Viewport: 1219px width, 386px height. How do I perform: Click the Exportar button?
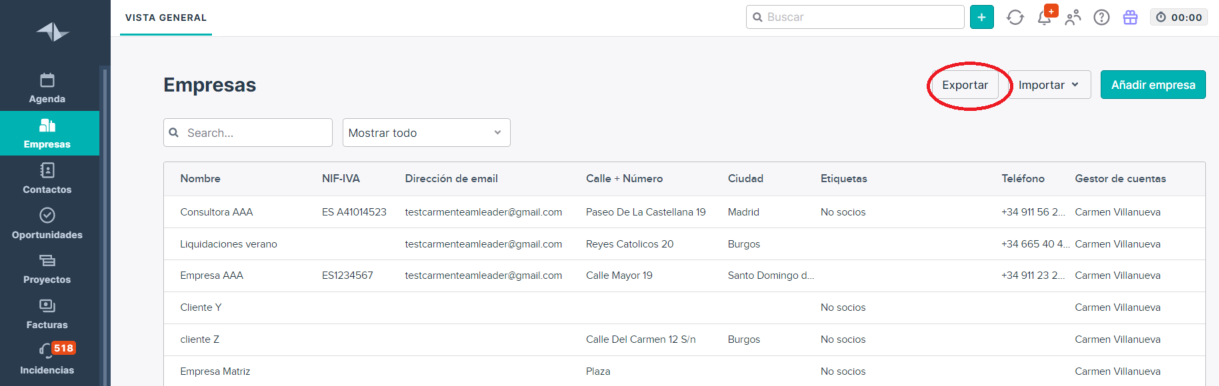965,85
